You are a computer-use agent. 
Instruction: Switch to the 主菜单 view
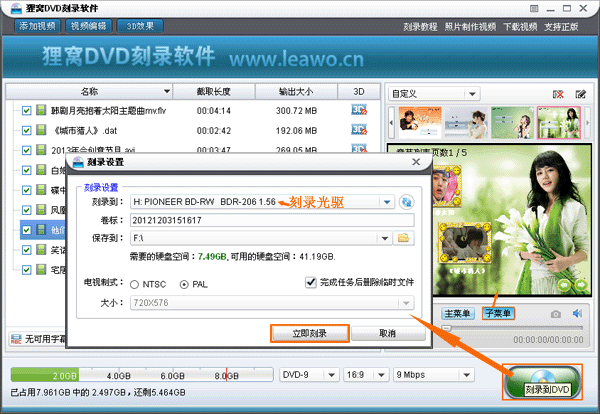457,314
